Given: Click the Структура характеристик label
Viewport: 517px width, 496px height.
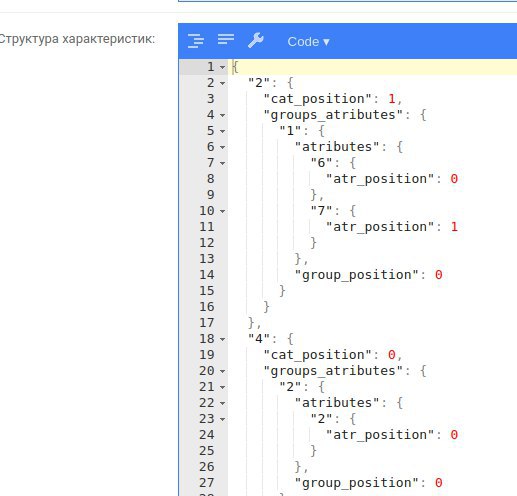Looking at the screenshot, I should coord(77,39).
